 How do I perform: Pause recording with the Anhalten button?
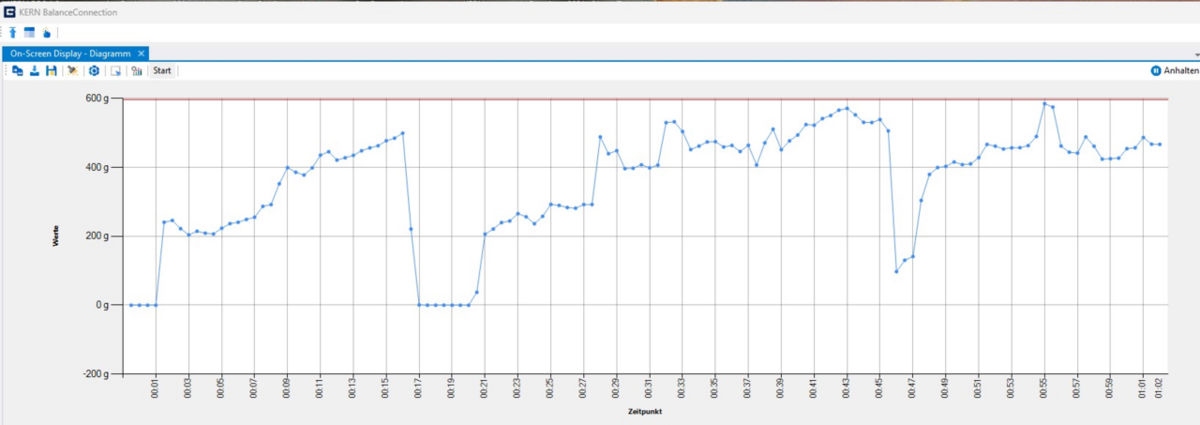click(1174, 71)
